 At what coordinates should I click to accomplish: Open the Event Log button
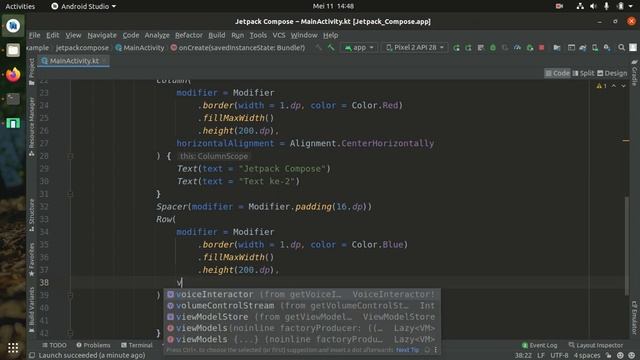[539, 345]
